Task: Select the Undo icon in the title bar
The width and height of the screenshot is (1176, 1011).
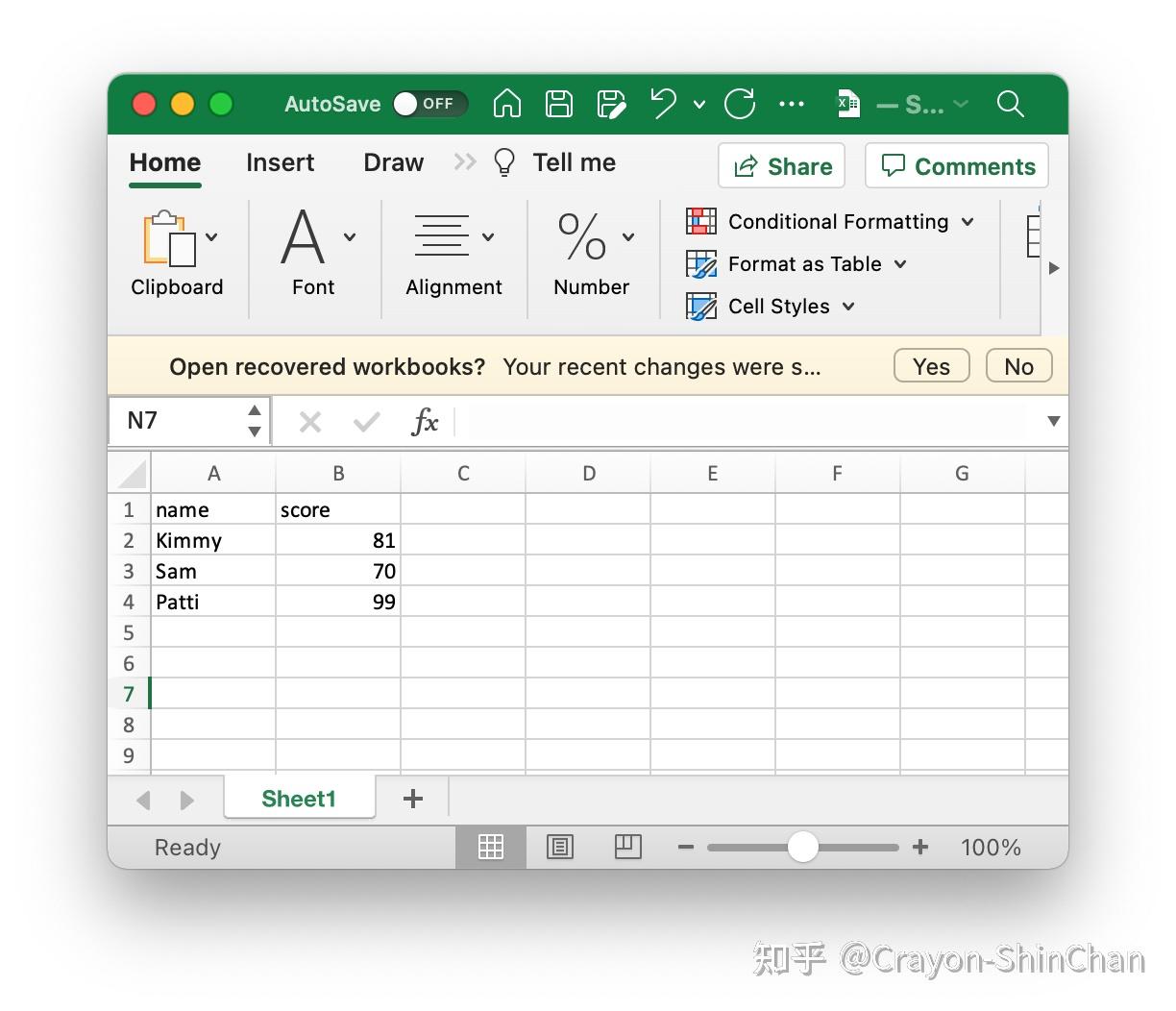Action: click(662, 104)
